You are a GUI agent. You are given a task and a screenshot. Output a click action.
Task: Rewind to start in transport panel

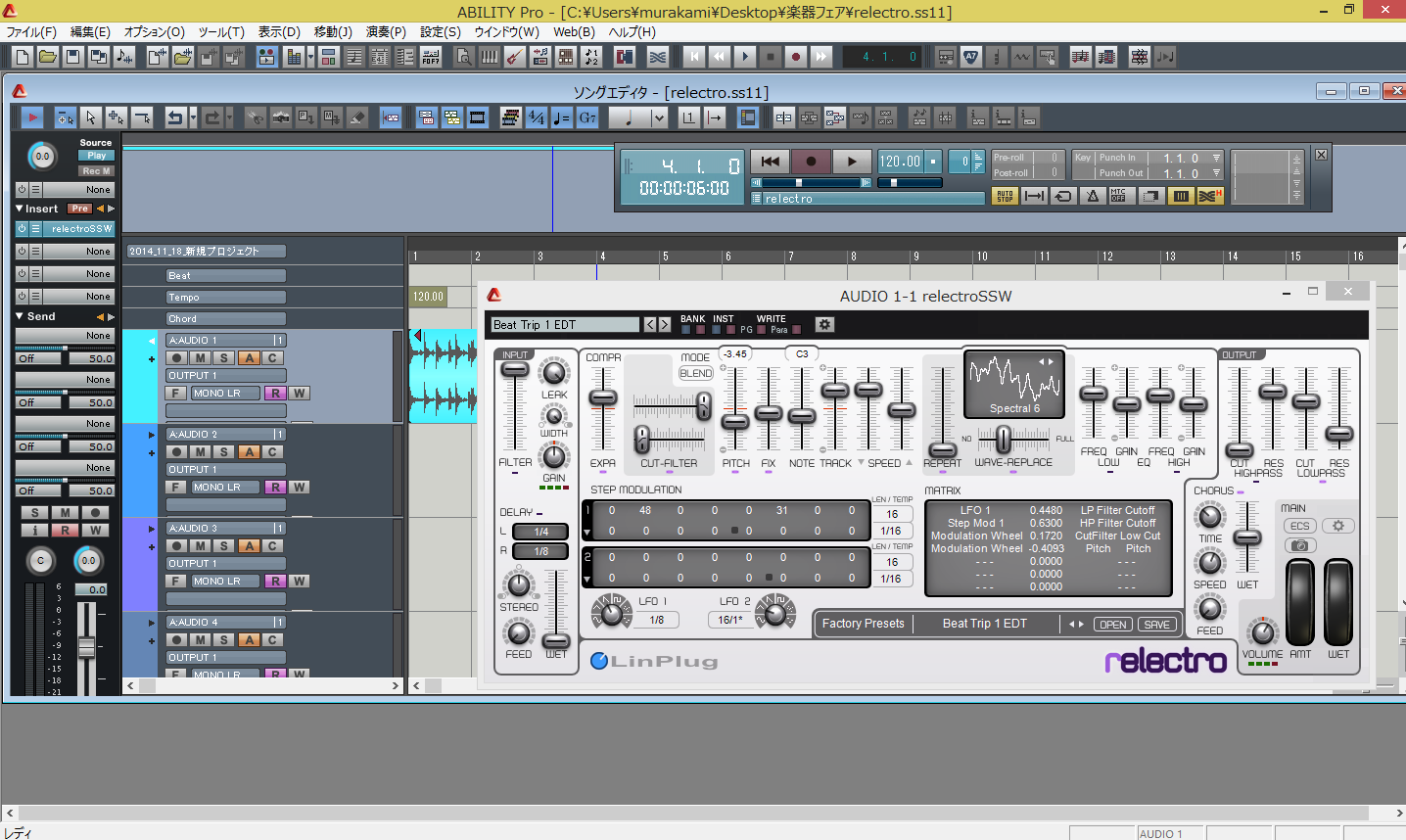pyautogui.click(x=770, y=162)
